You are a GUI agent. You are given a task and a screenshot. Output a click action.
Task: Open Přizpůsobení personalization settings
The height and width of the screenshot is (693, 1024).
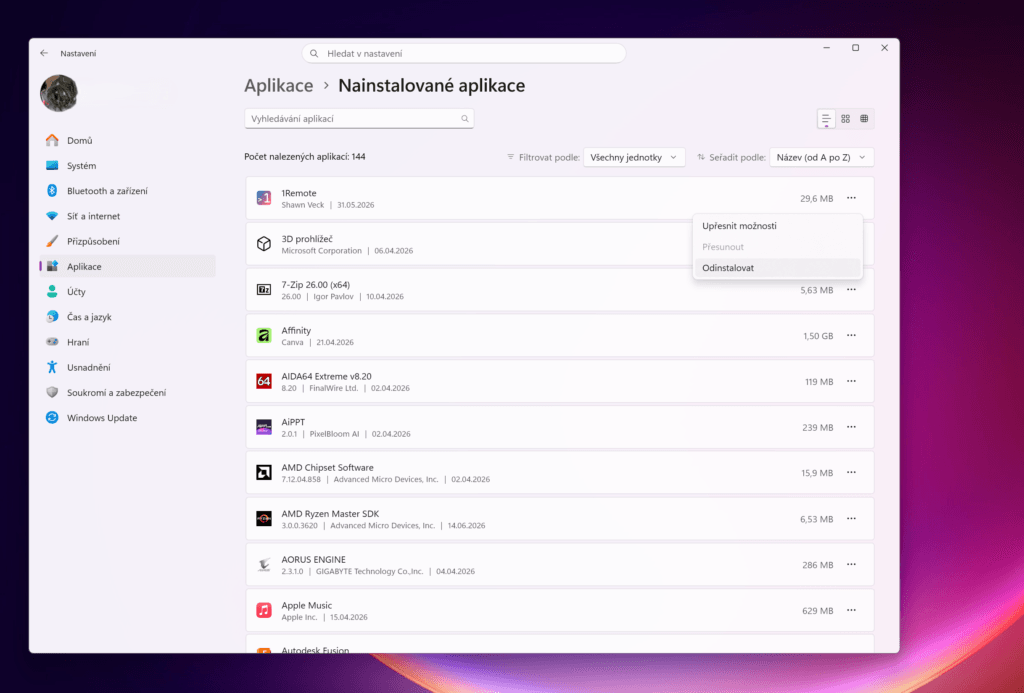[127, 241]
